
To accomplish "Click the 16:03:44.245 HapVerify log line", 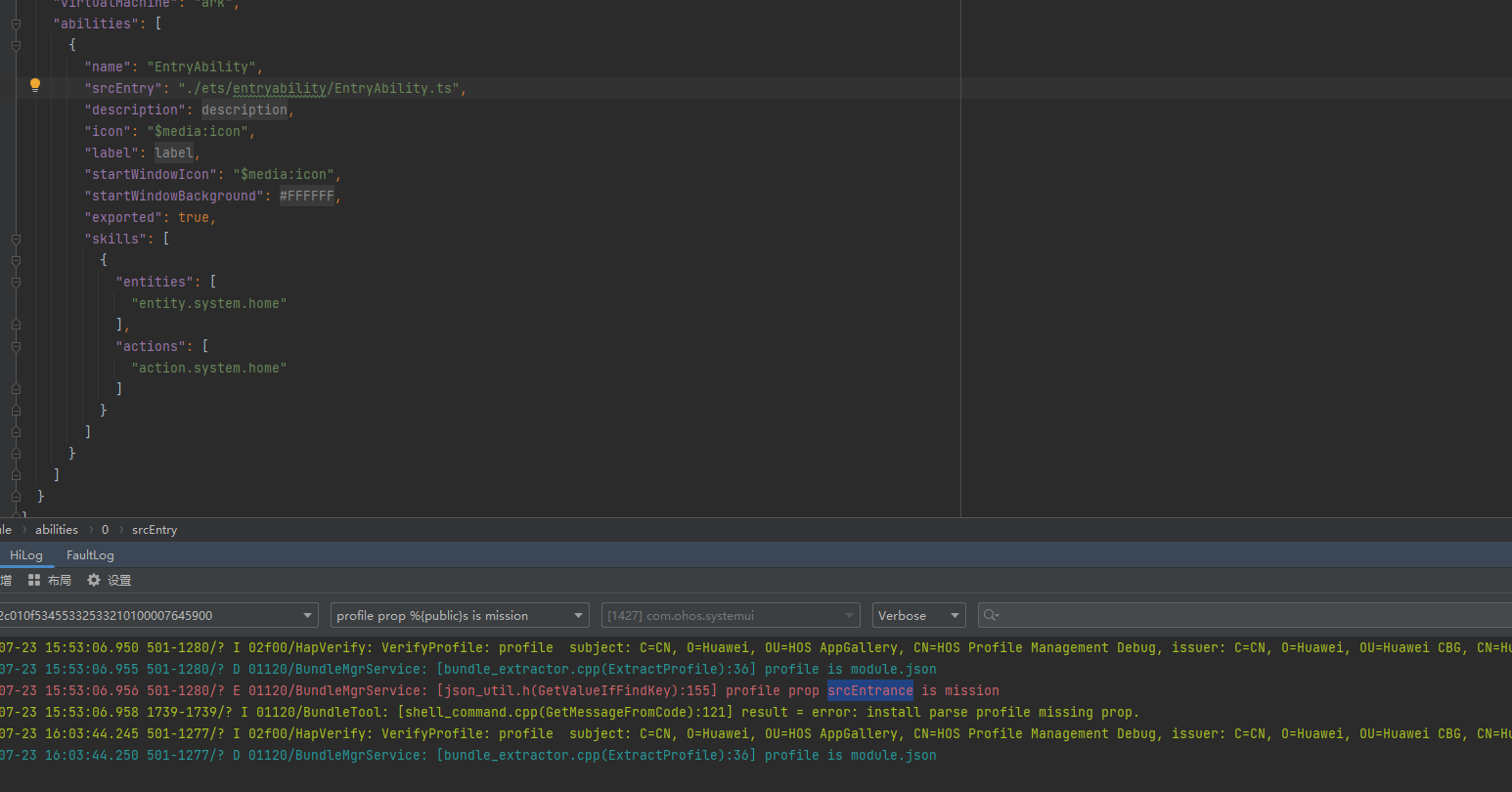I will coord(756,733).
